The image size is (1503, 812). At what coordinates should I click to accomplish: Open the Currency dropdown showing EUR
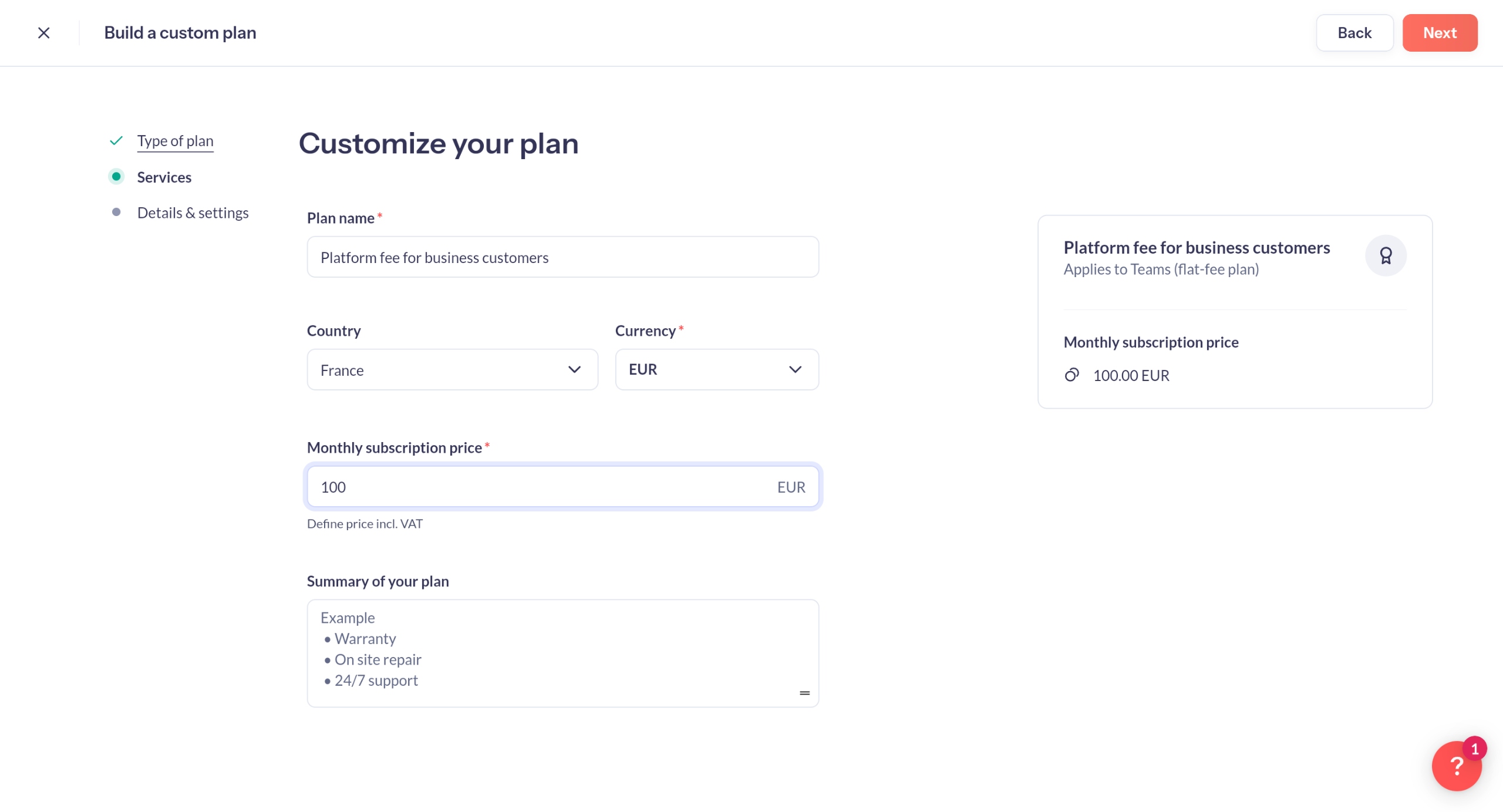pos(717,370)
